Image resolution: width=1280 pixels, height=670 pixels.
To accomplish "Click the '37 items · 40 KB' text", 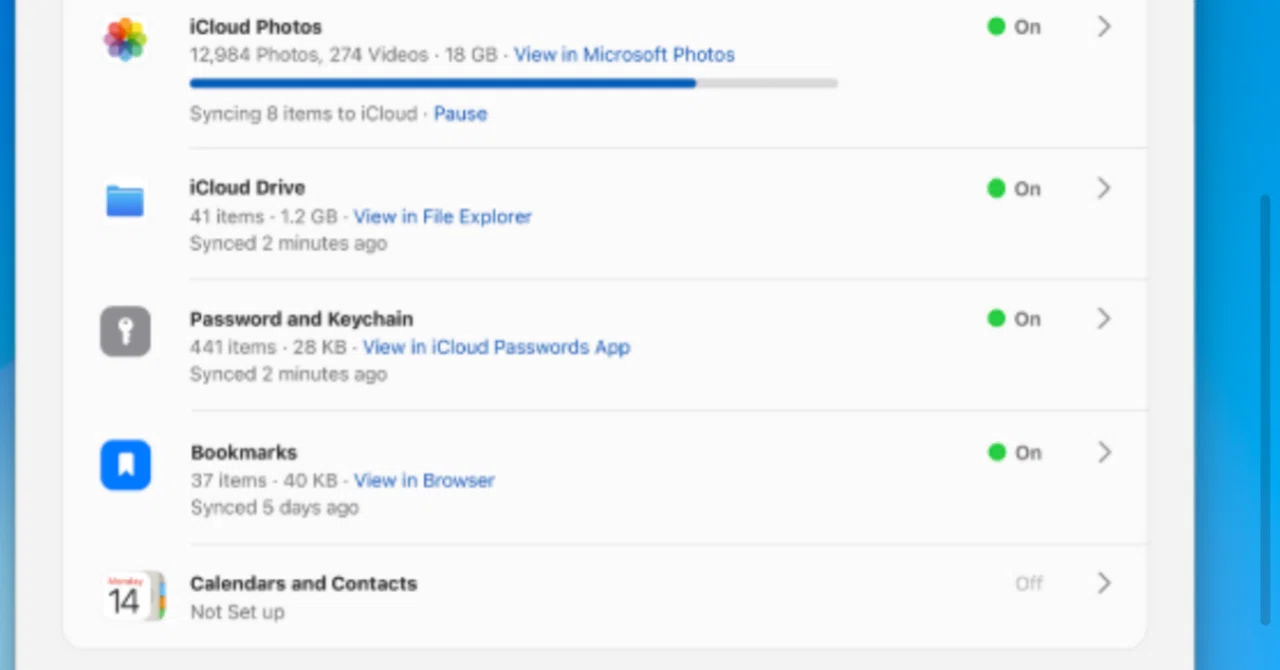I will pos(265,481).
